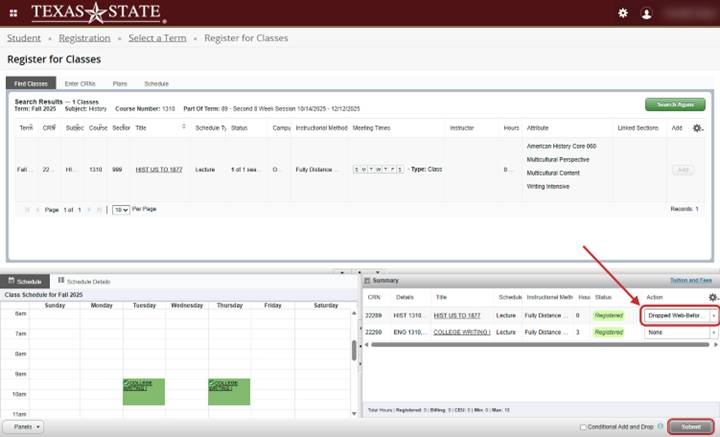This screenshot has width=720, height=437.
Task: Open the settings gear in header
Action: [622, 13]
